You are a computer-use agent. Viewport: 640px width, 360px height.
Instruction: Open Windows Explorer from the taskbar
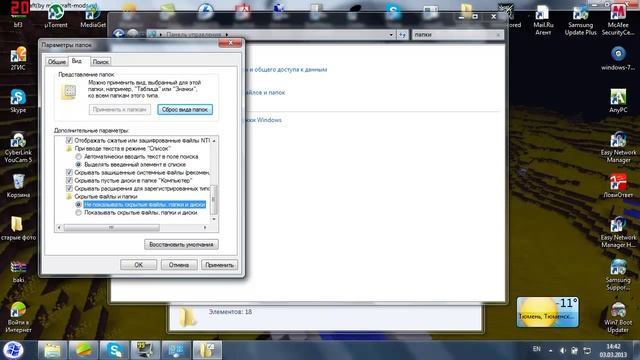(x=52, y=350)
